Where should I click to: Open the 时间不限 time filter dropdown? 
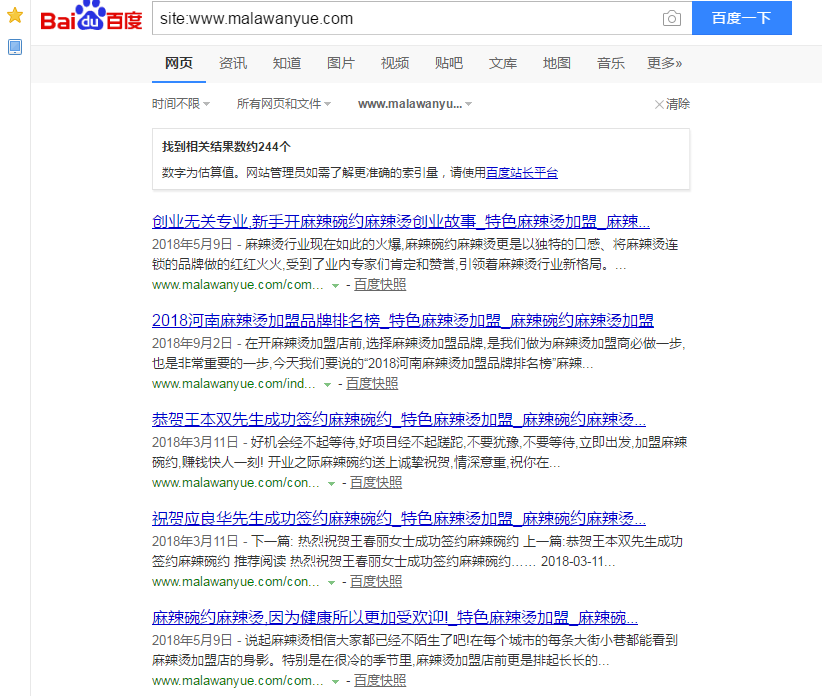(180, 103)
